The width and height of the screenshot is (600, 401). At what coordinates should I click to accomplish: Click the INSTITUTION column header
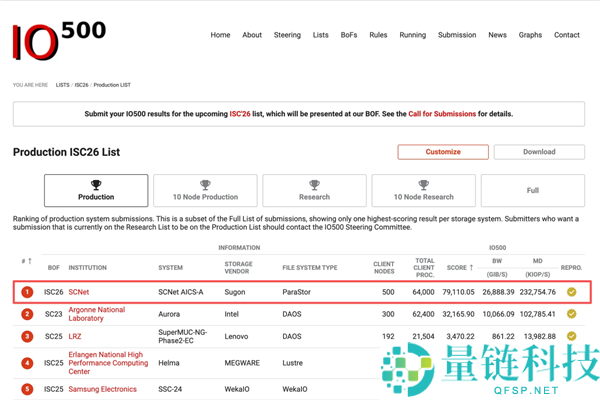88,268
